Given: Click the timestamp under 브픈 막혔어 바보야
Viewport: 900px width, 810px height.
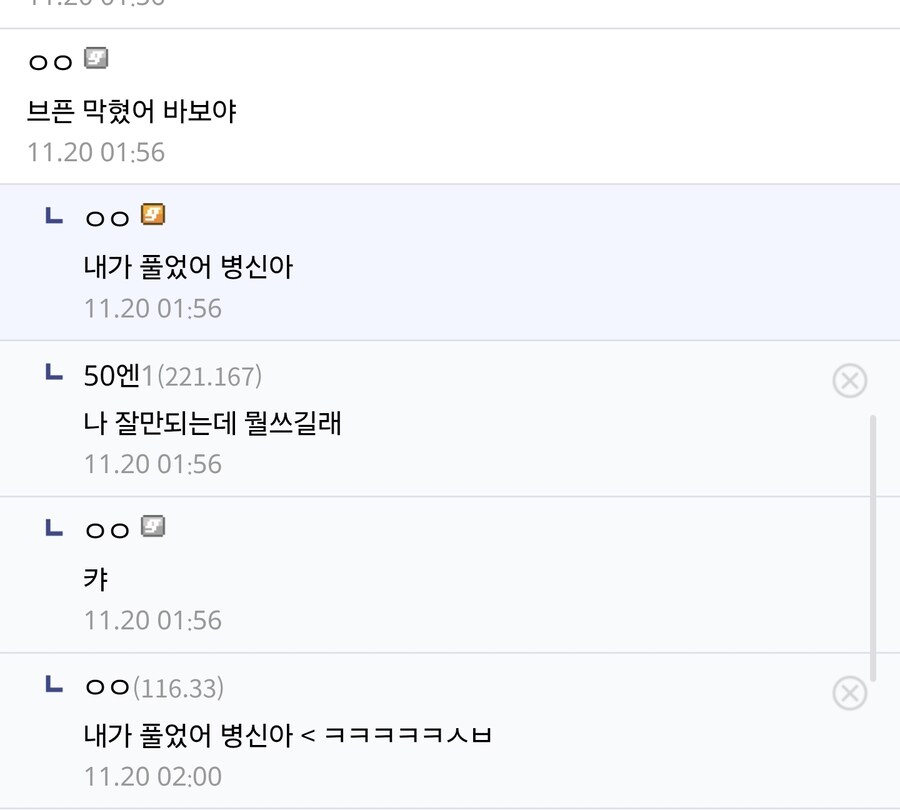Looking at the screenshot, I should 96,152.
